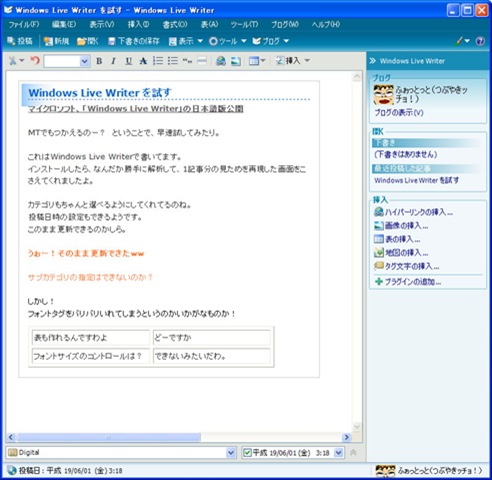The image size is (492, 480).
Task: Click the orange text うぉー！そのまま更新できたww
Action: (x=86, y=253)
